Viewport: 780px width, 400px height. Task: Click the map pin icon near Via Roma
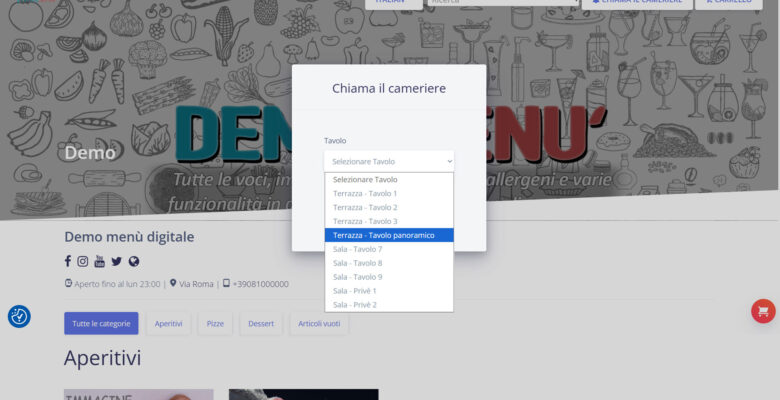pos(173,284)
